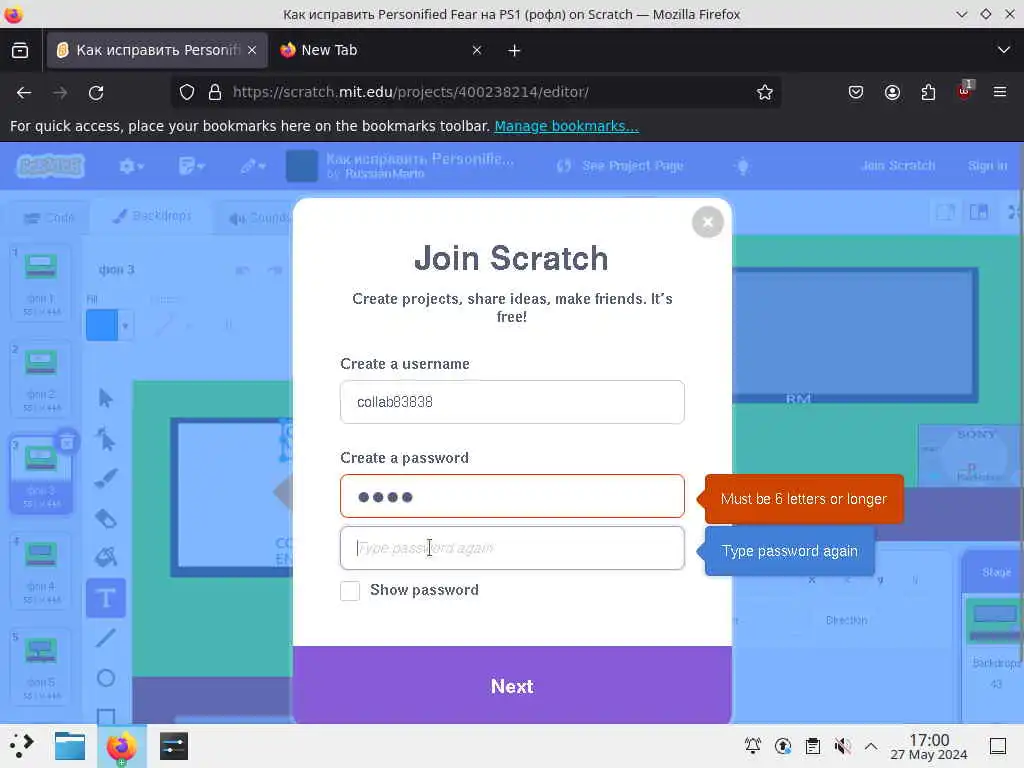The width and height of the screenshot is (1024, 768).
Task: Focus the Type password again field
Action: click(x=512, y=548)
